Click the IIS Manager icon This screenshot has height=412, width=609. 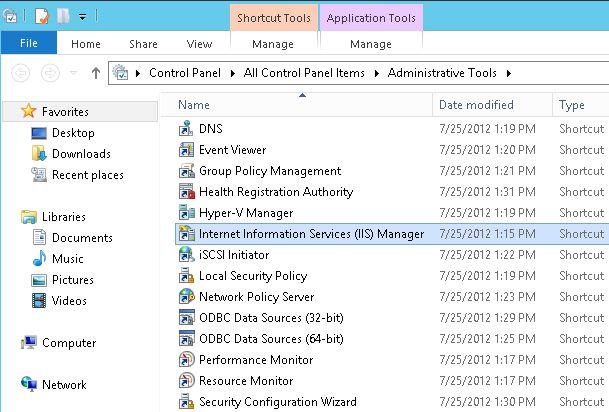(x=186, y=233)
